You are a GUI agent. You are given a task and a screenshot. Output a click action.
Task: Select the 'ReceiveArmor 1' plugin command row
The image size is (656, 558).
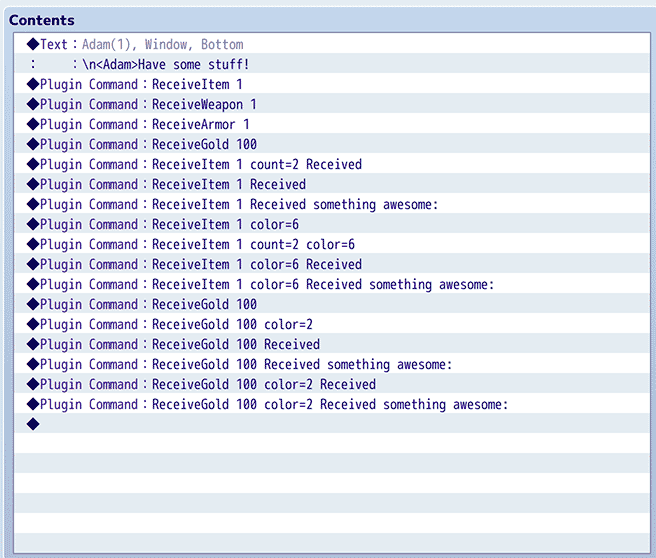coord(332,124)
